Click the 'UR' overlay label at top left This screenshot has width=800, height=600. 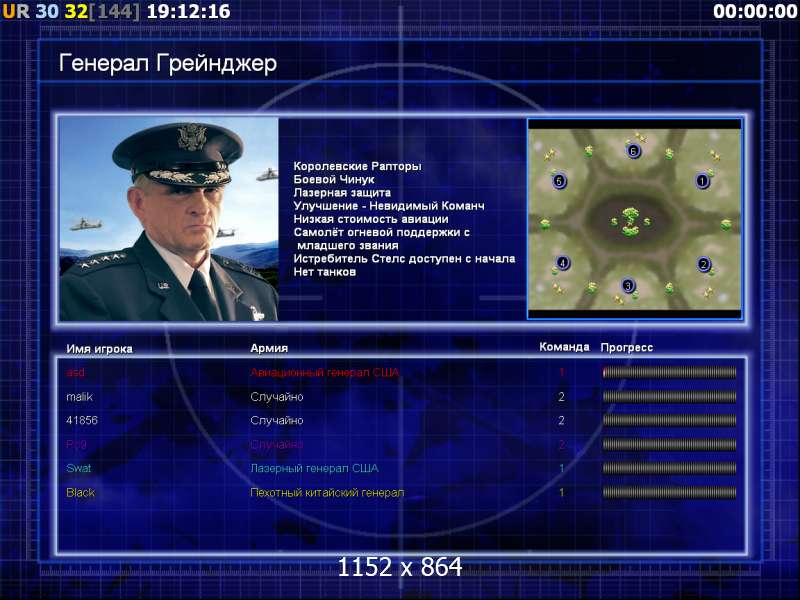point(16,11)
